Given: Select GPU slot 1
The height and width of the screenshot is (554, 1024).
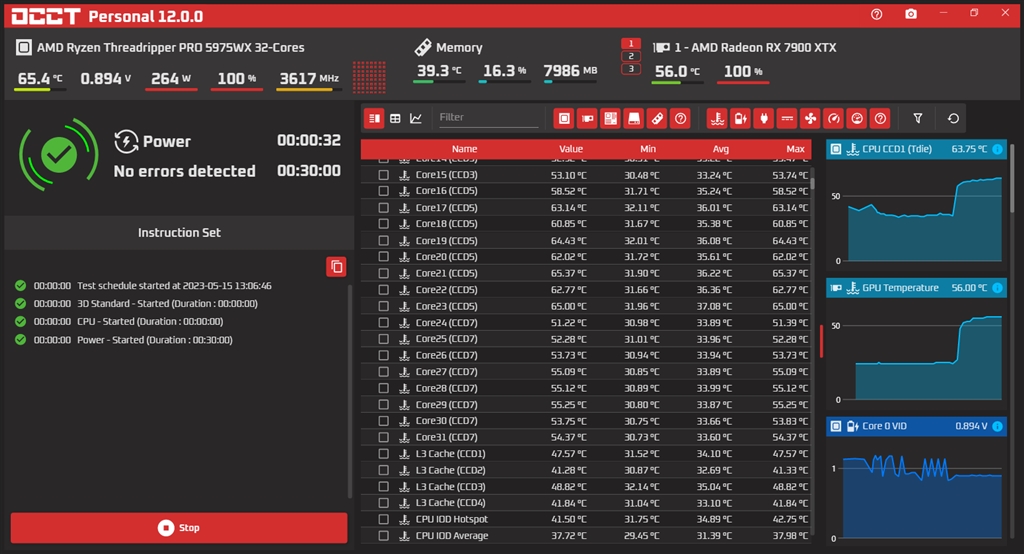Looking at the screenshot, I should coord(631,43).
